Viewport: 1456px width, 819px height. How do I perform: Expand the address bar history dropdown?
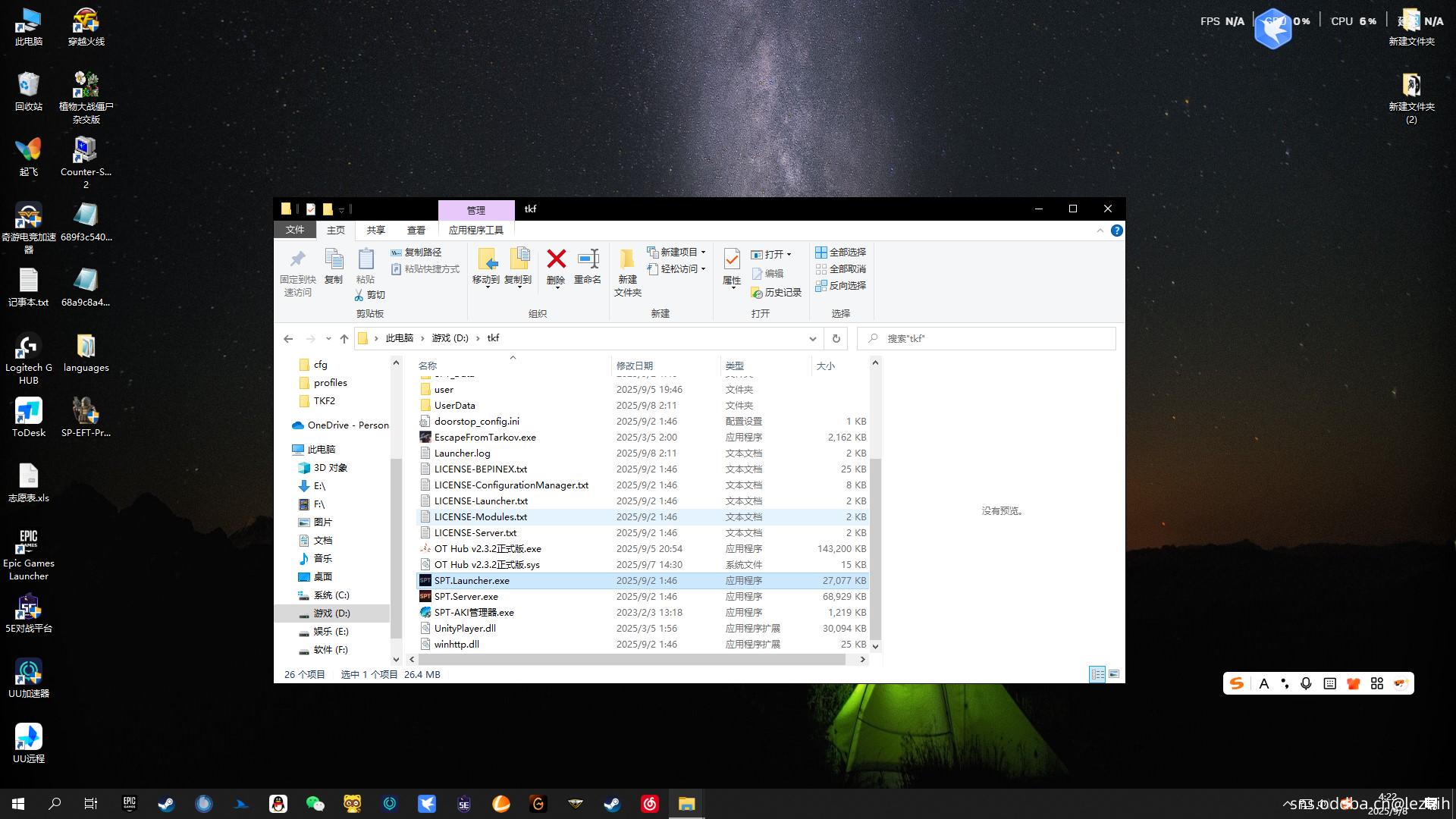[x=813, y=339]
